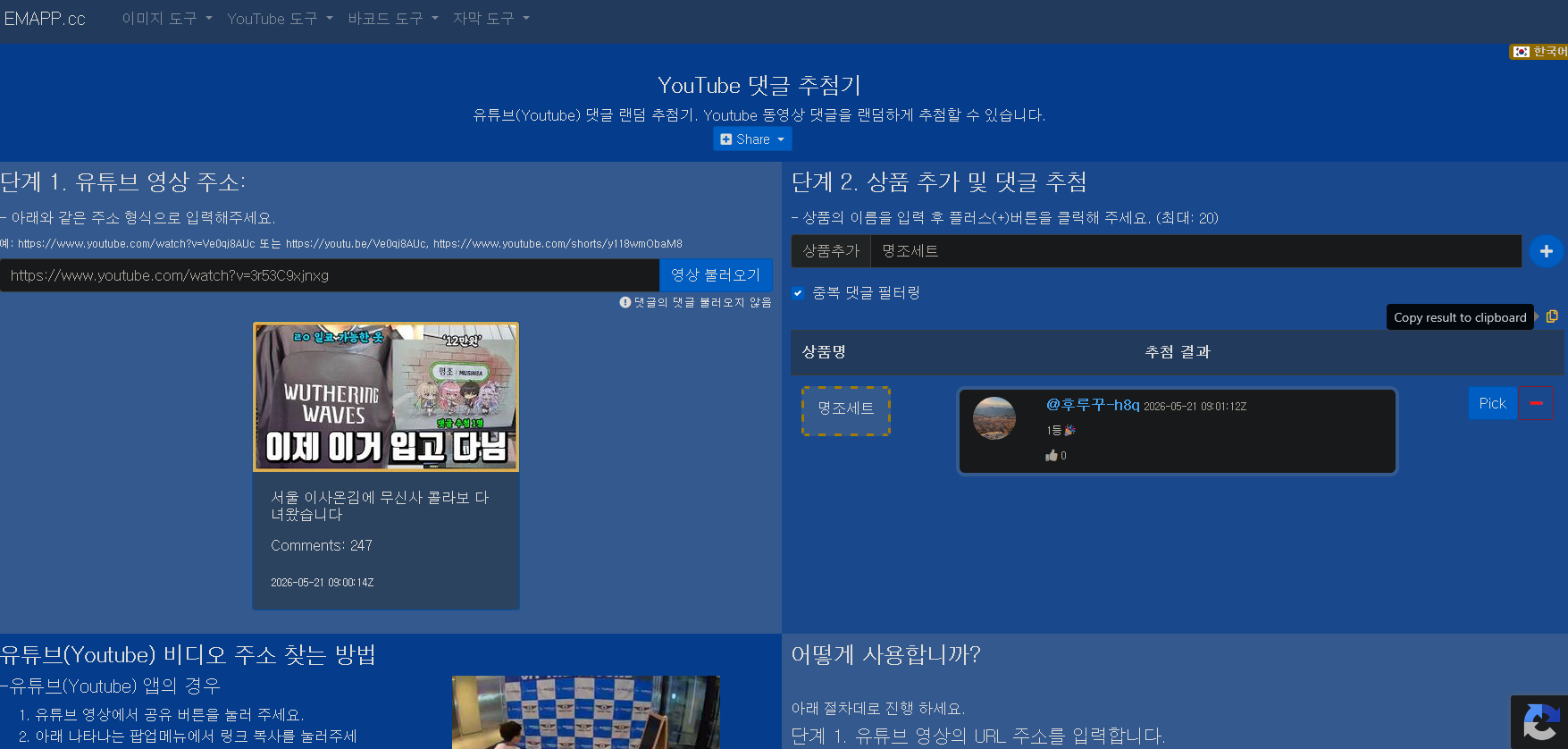Click the info icon beside 댓글의 댓글 불러오지 않음

point(625,302)
